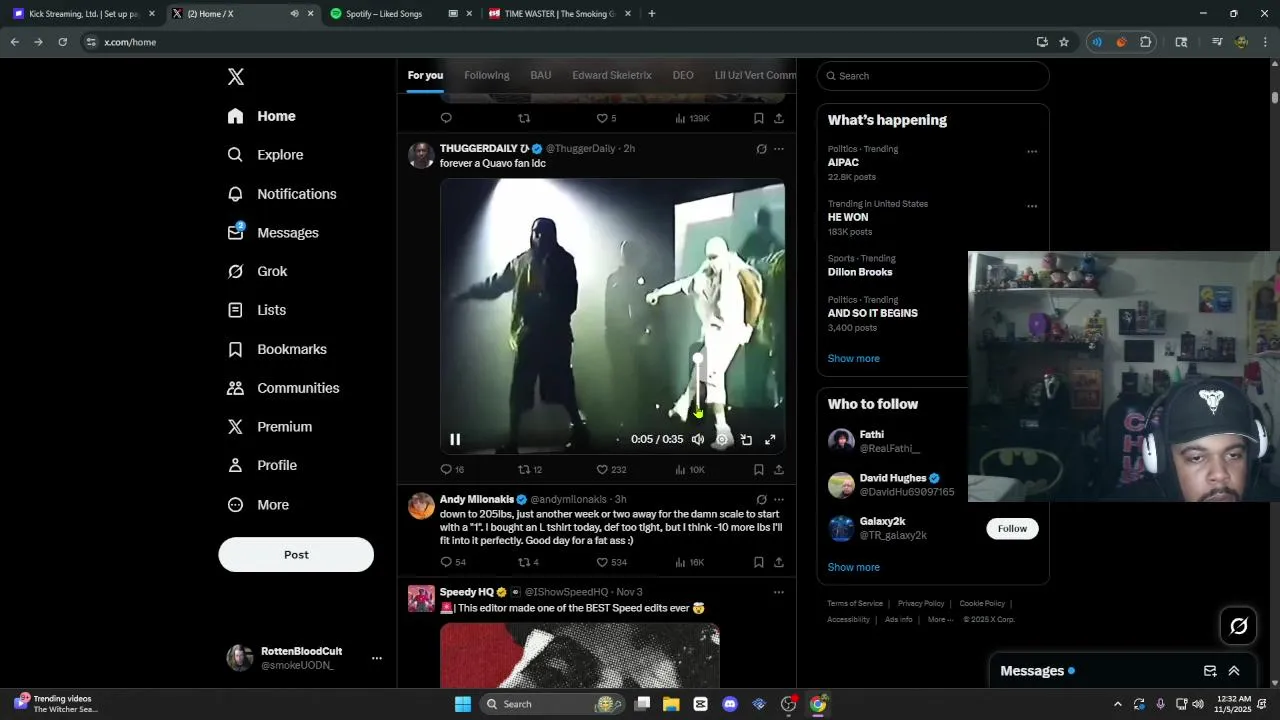This screenshot has height=720, width=1280.
Task: Open AIPAC trend options menu
Action: pyautogui.click(x=1032, y=152)
